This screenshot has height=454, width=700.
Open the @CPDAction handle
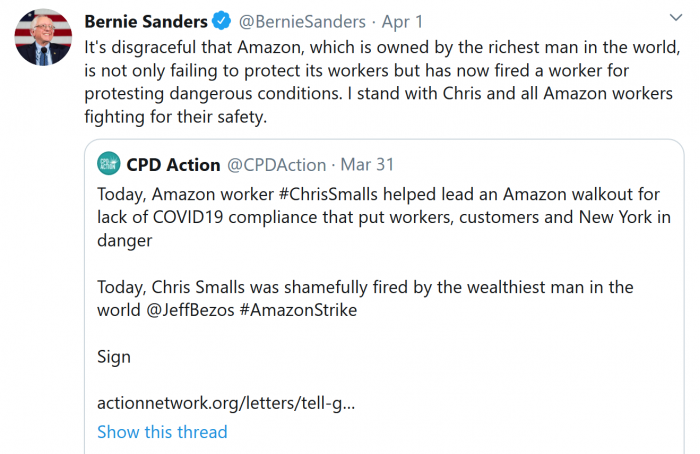pos(276,164)
